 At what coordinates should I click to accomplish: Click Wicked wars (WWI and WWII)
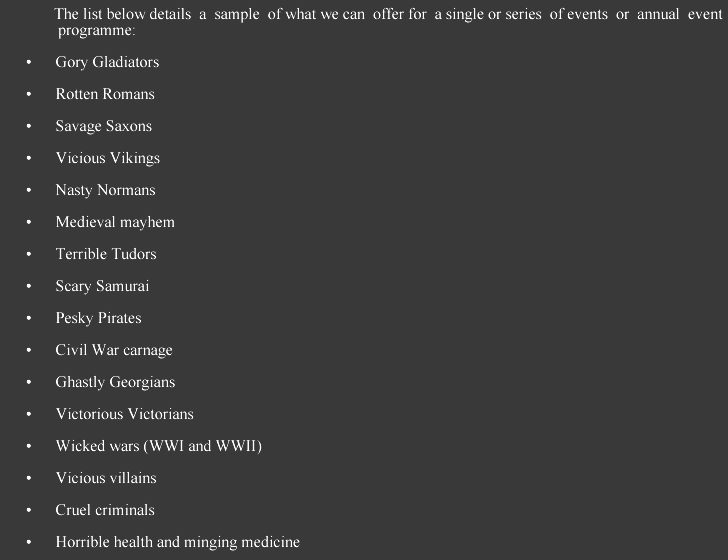159,446
